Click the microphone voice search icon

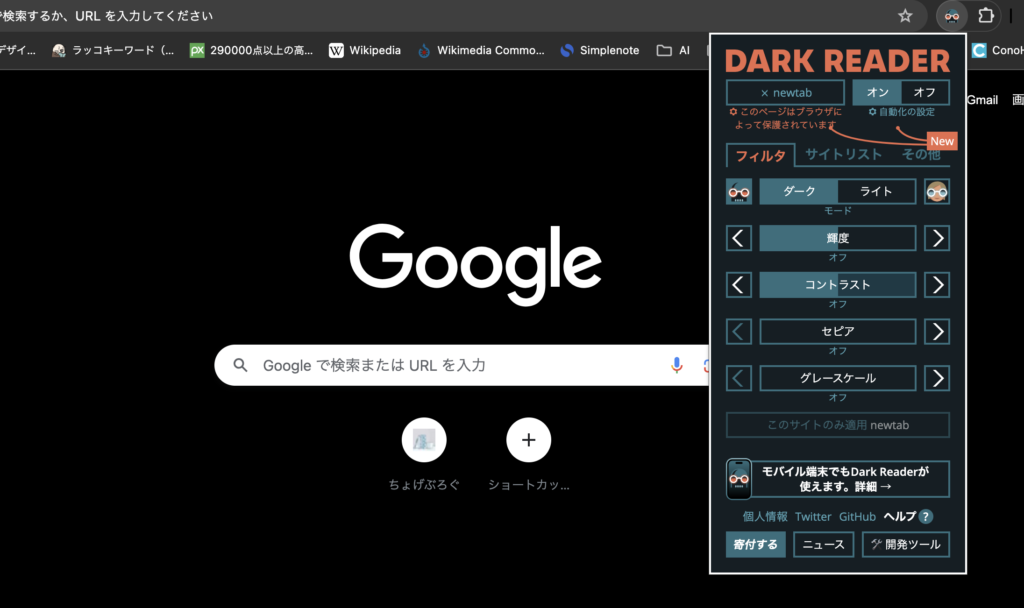(x=677, y=365)
